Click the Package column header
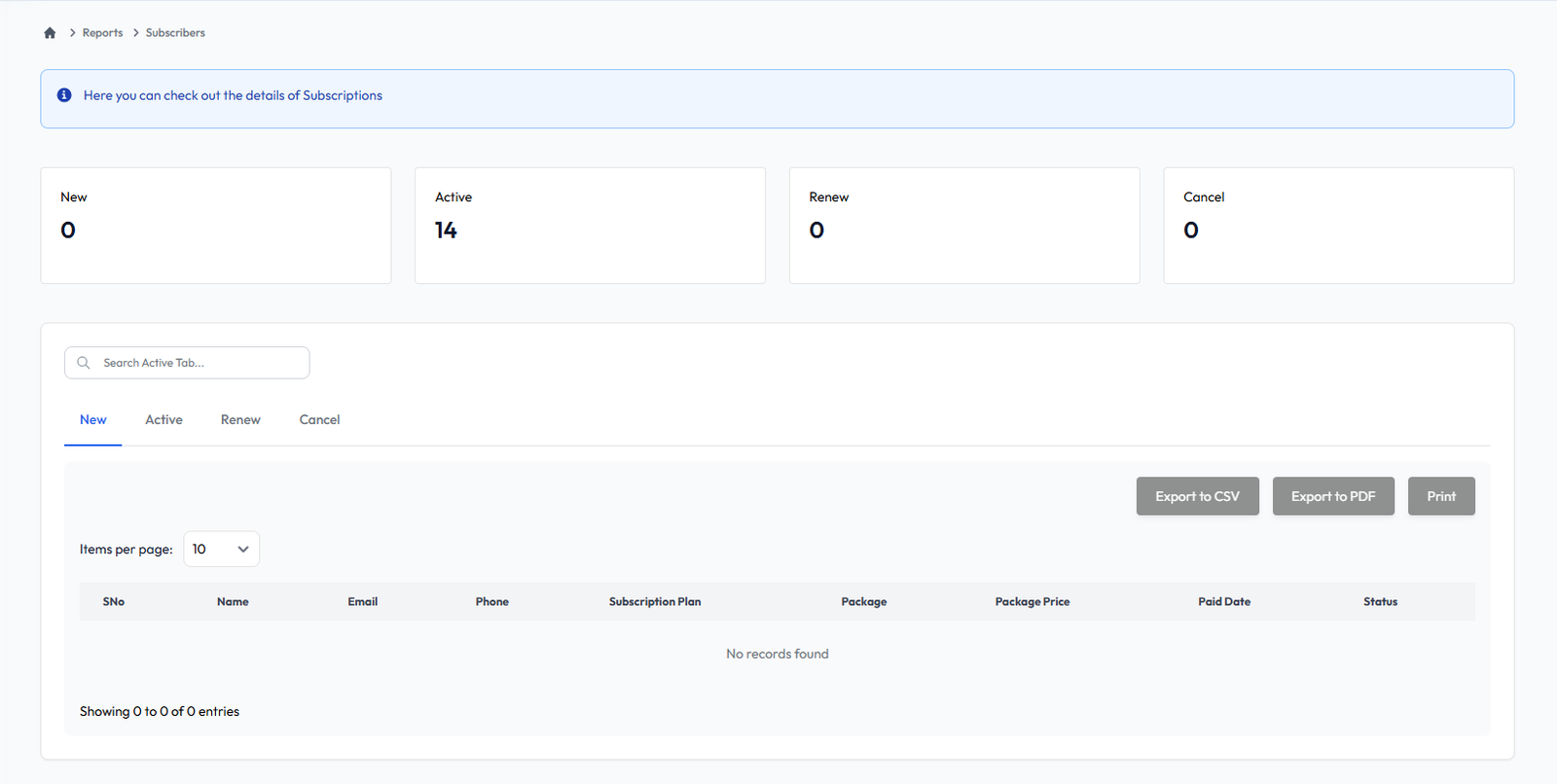 tap(864, 602)
